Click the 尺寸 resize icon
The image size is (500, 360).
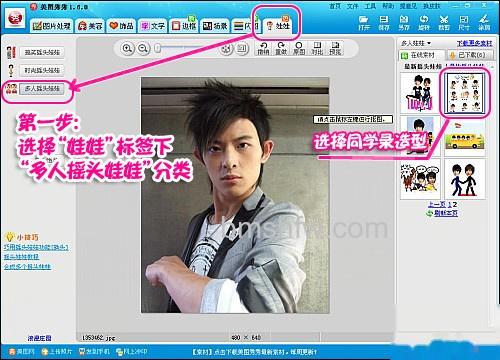click(464, 23)
